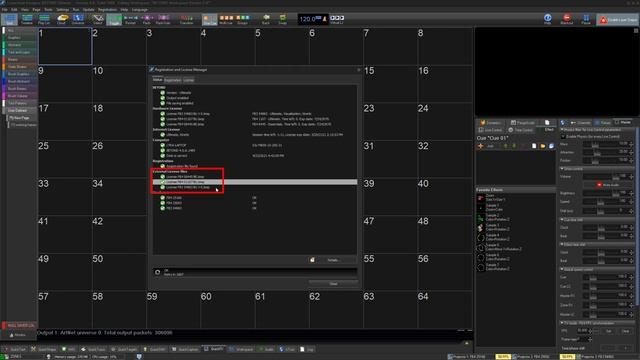Click the Mute audio button
Screen dimensions: 640x360
point(607,185)
